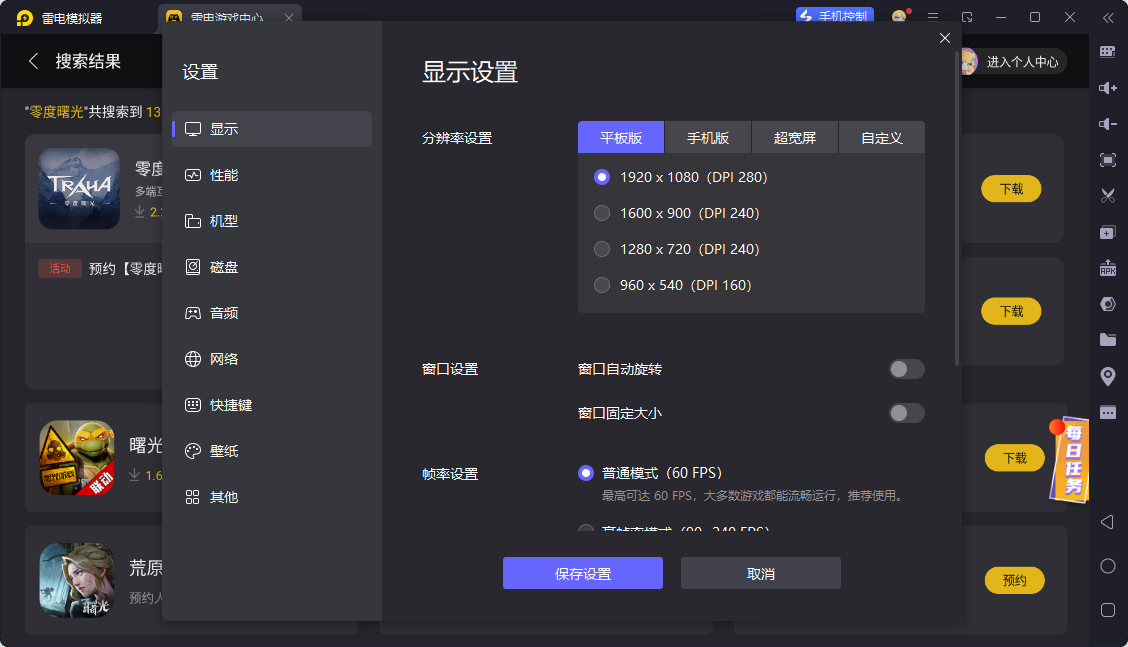Click the volume up icon
The width and height of the screenshot is (1128, 647).
tap(1108, 88)
